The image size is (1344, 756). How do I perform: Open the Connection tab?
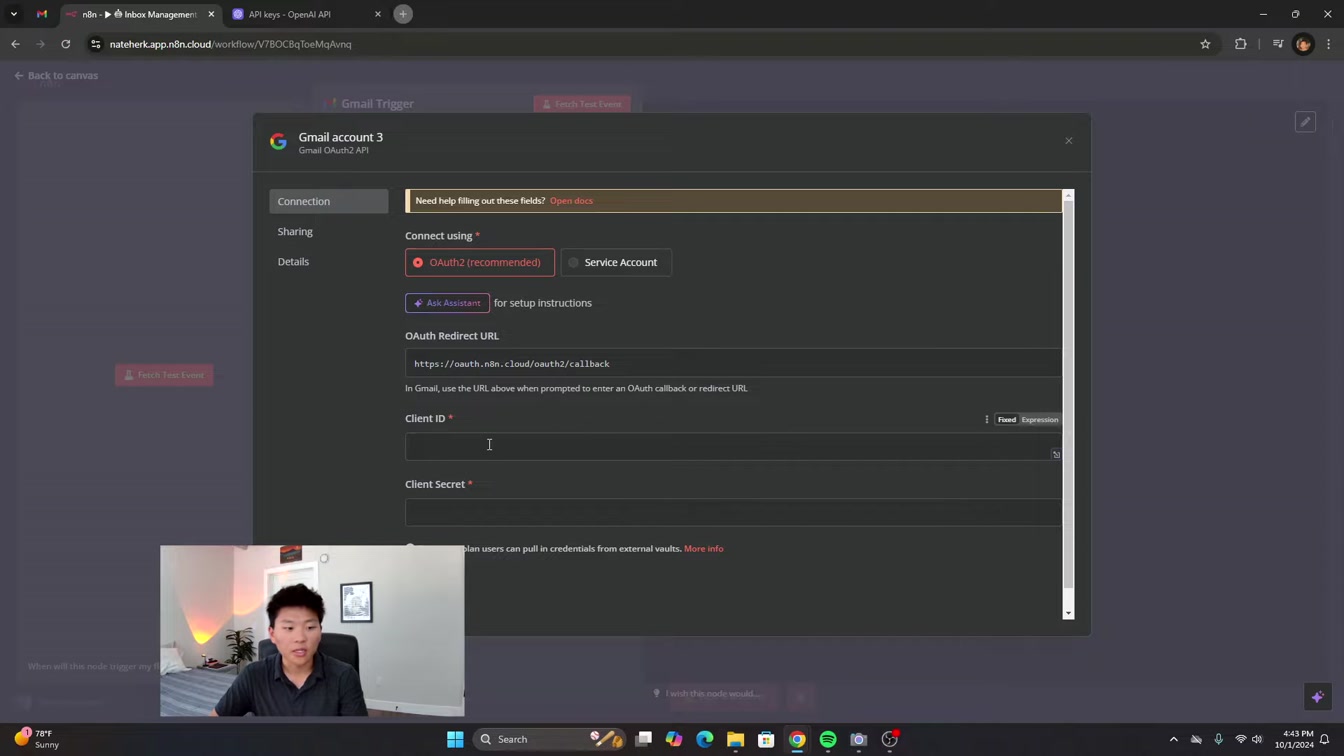coord(329,201)
